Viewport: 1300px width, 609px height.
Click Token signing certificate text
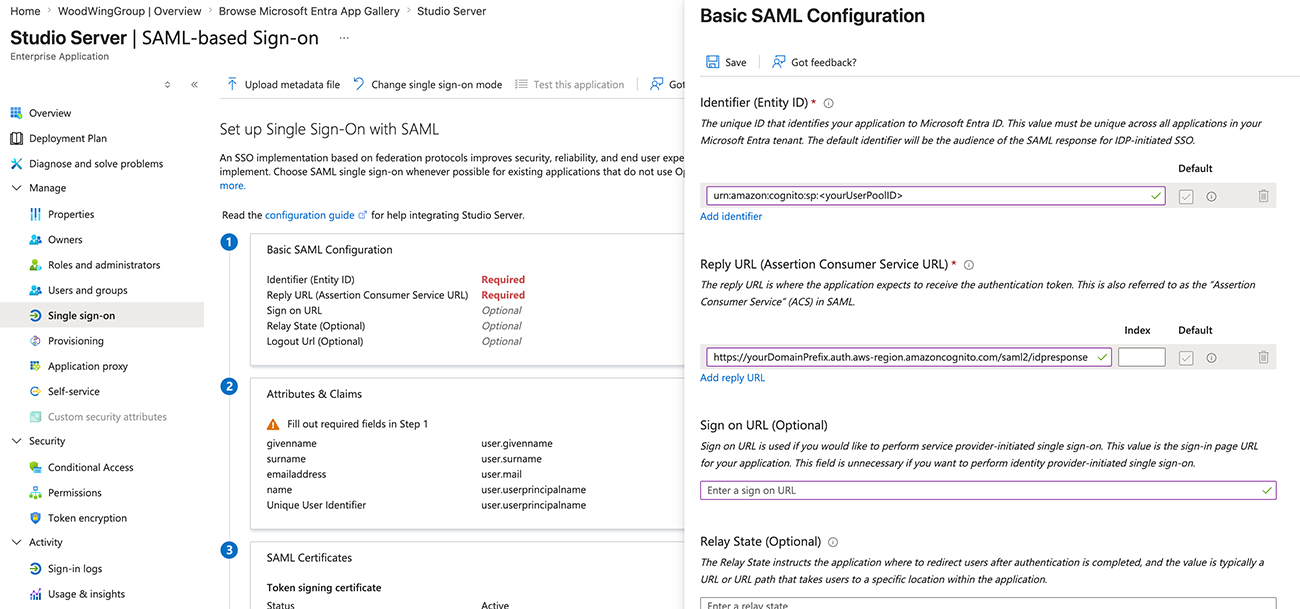[x=324, y=588]
